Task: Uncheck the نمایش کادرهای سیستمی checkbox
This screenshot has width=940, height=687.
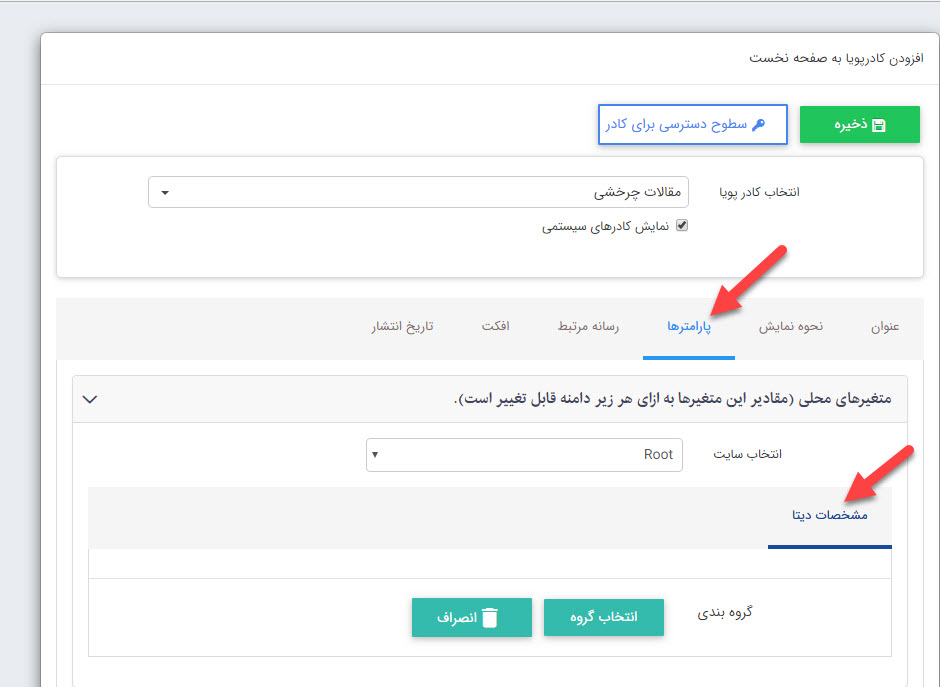Action: [x=681, y=226]
